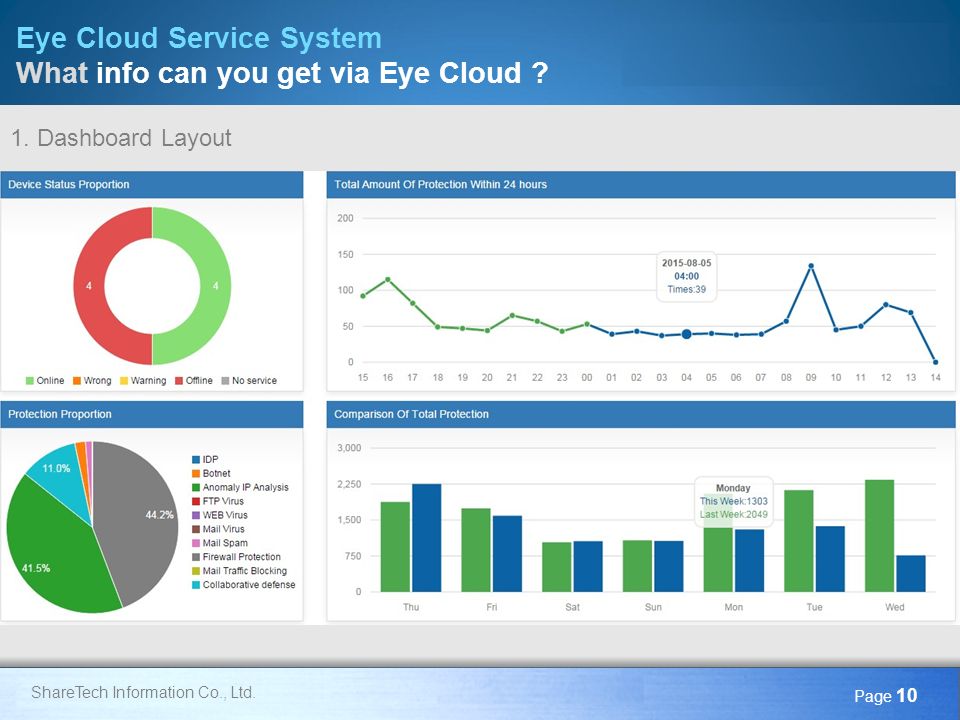The height and width of the screenshot is (720, 960).
Task: Click the green bar for Tue
Action: tap(798, 541)
